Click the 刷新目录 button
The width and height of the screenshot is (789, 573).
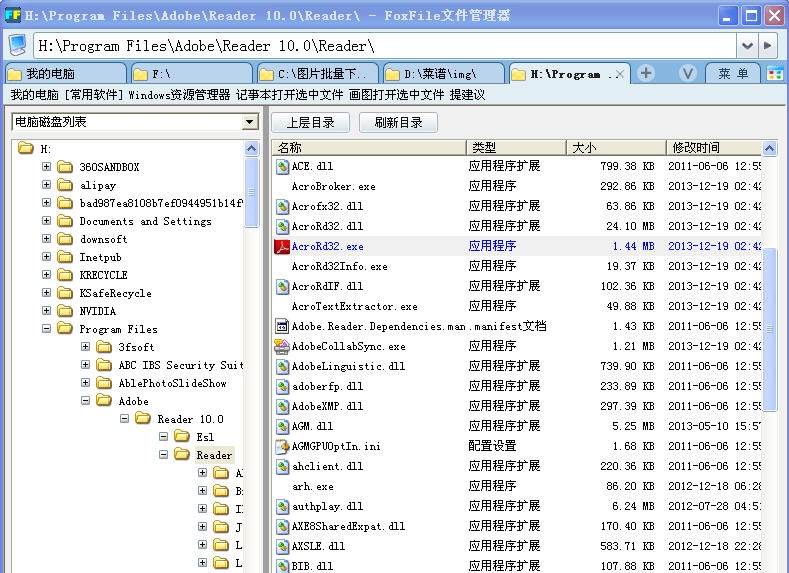pyautogui.click(x=398, y=122)
